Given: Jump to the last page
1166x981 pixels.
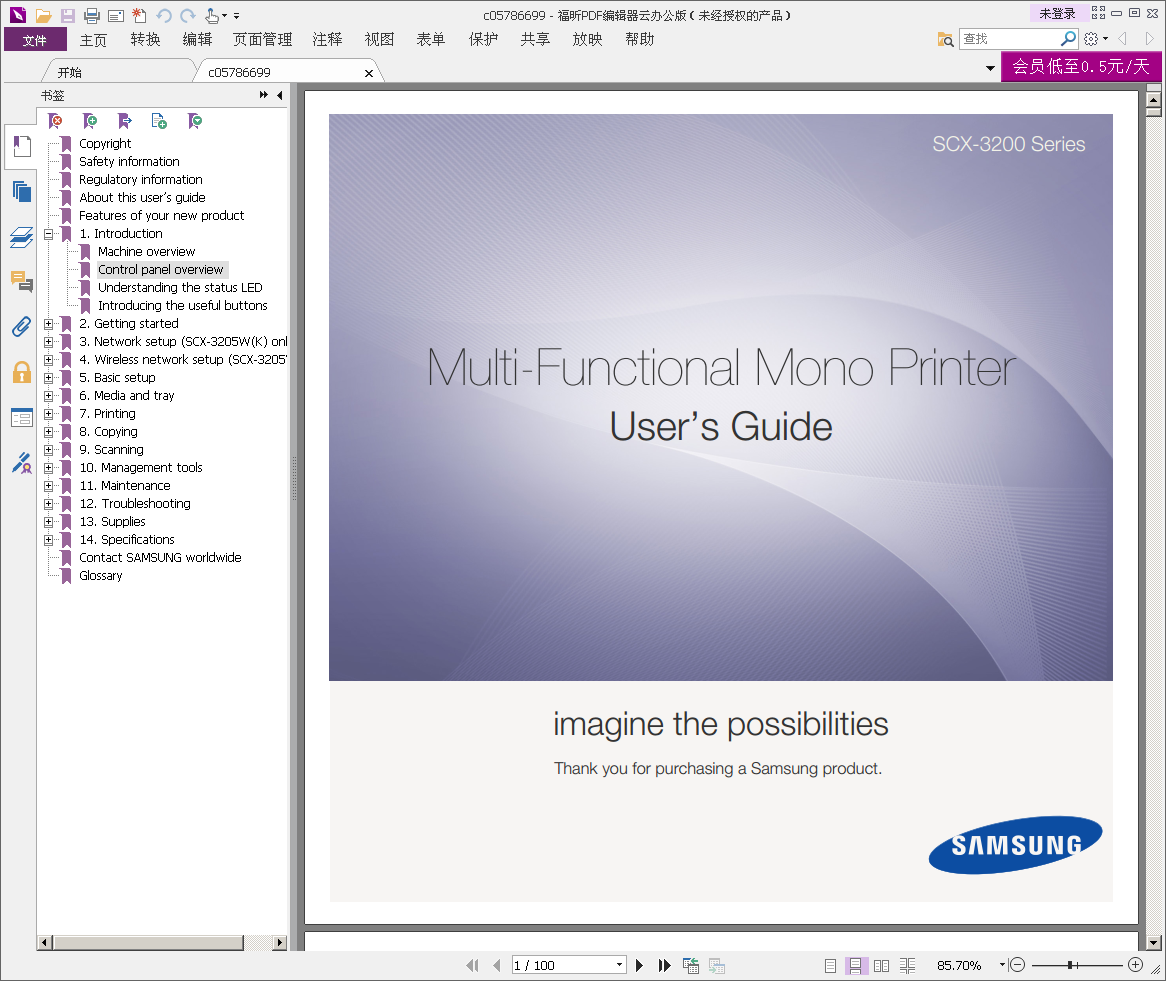Looking at the screenshot, I should click(664, 965).
